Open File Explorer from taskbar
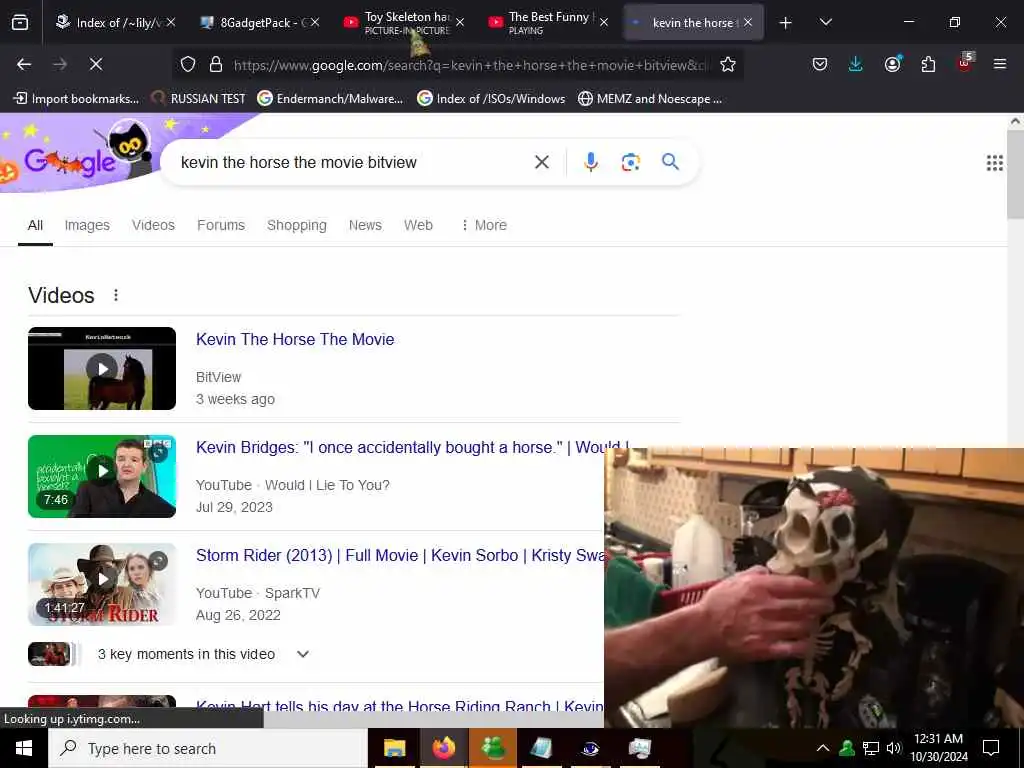The width and height of the screenshot is (1024, 768). (x=394, y=748)
